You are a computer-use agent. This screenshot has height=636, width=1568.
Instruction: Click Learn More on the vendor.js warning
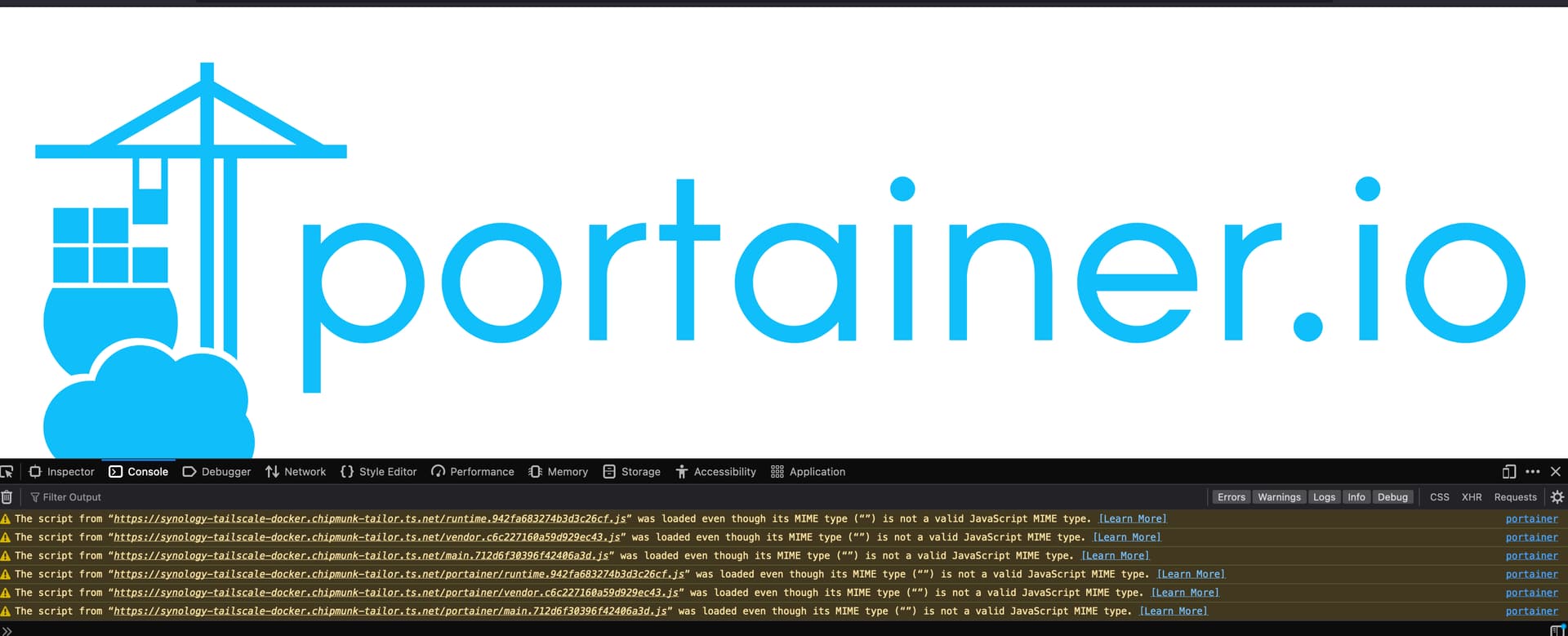[x=1126, y=537]
